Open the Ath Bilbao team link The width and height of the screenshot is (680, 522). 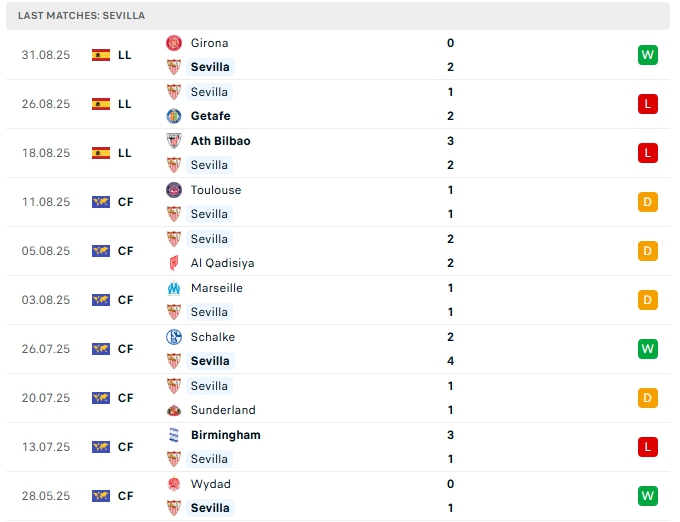point(220,141)
